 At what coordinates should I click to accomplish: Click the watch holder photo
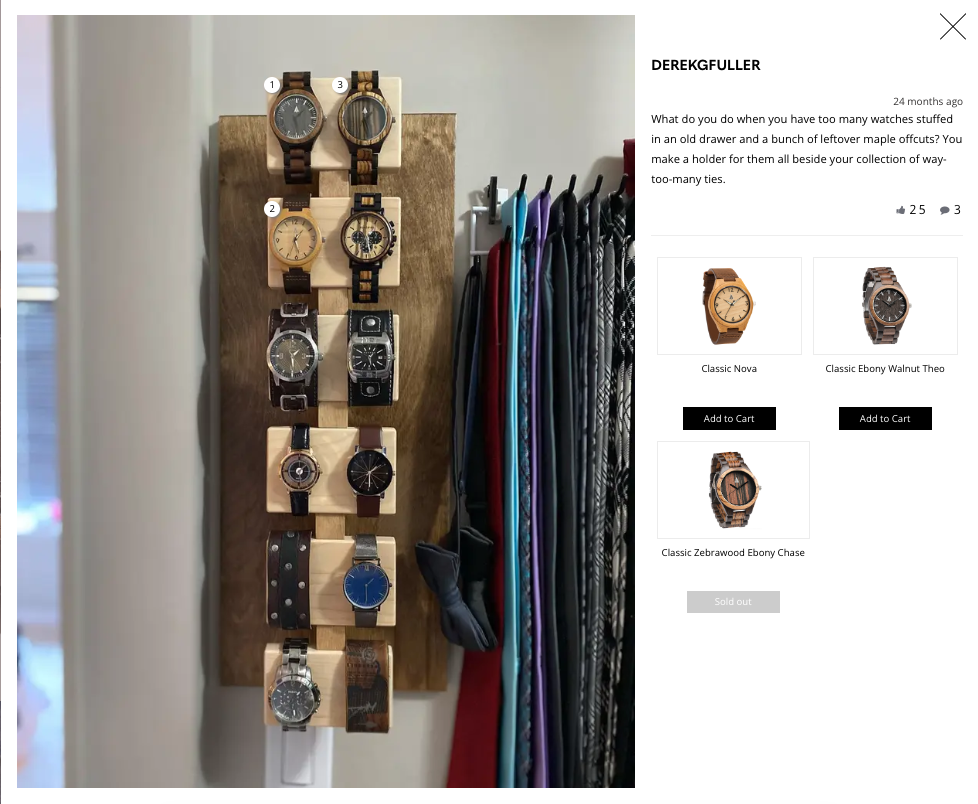(x=326, y=401)
